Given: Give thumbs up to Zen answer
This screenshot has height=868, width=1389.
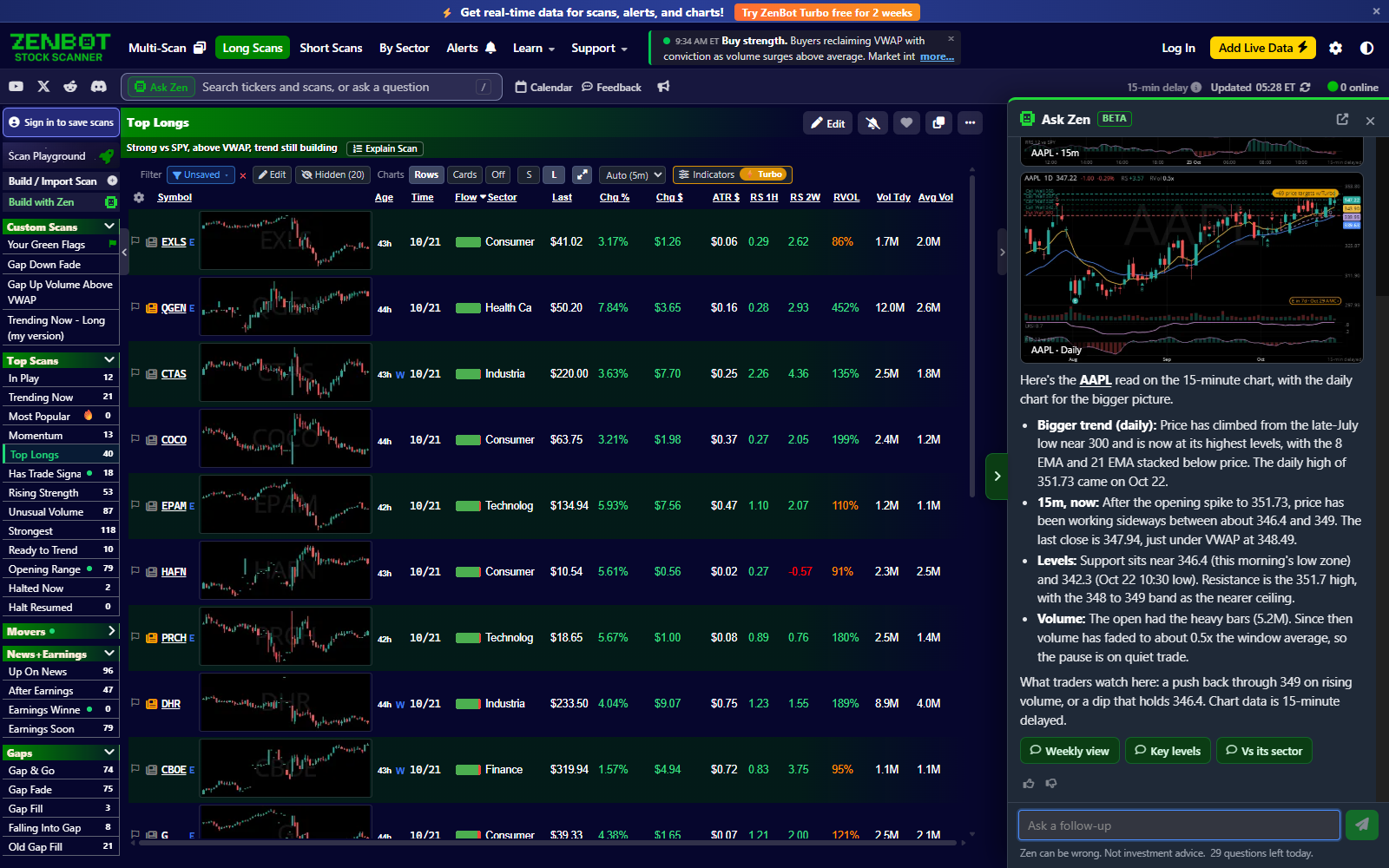Looking at the screenshot, I should [x=1029, y=783].
